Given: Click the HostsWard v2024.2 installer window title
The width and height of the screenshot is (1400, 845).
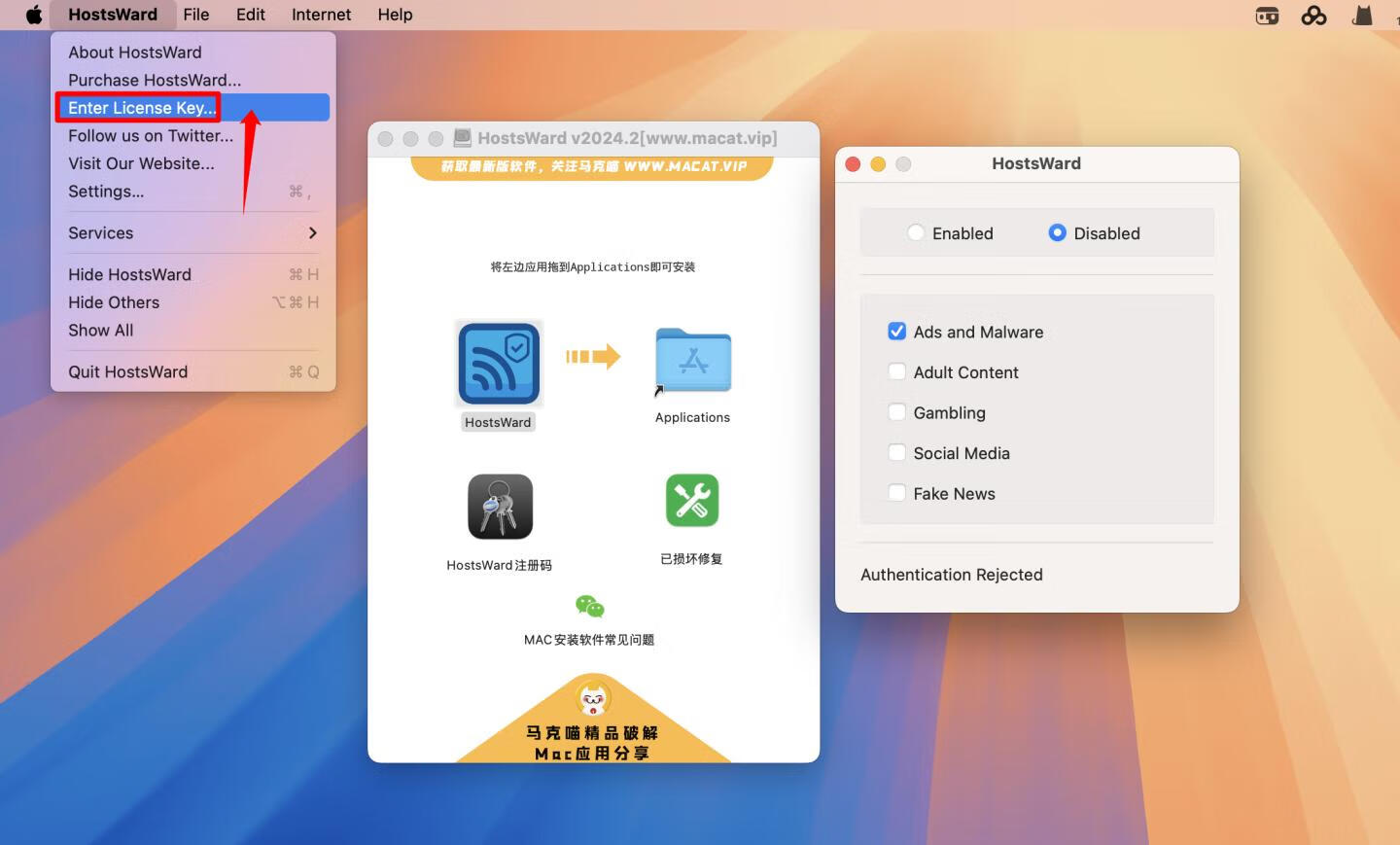Looking at the screenshot, I should (627, 138).
